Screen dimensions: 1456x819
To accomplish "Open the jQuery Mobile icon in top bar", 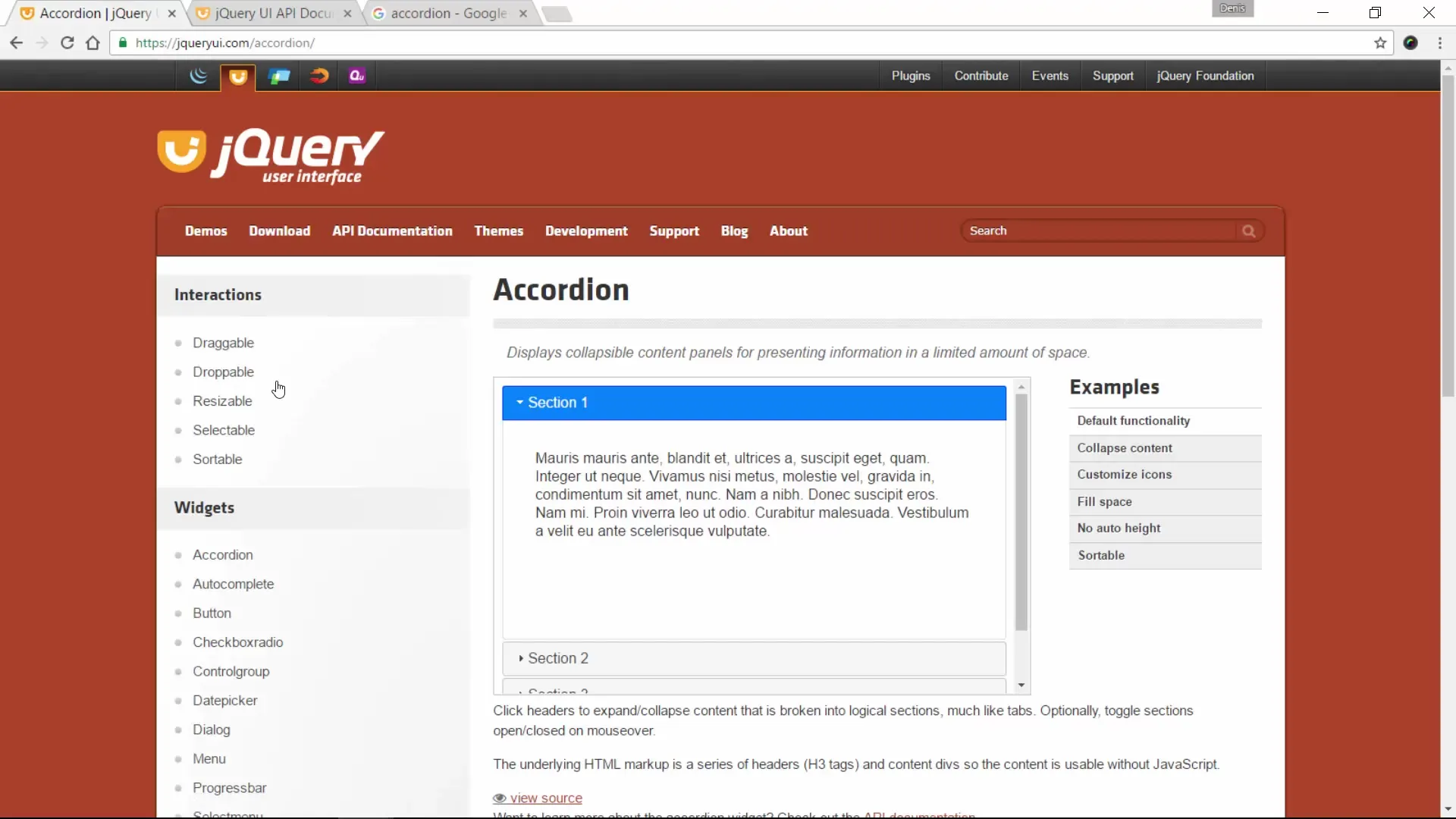I will 278,76.
